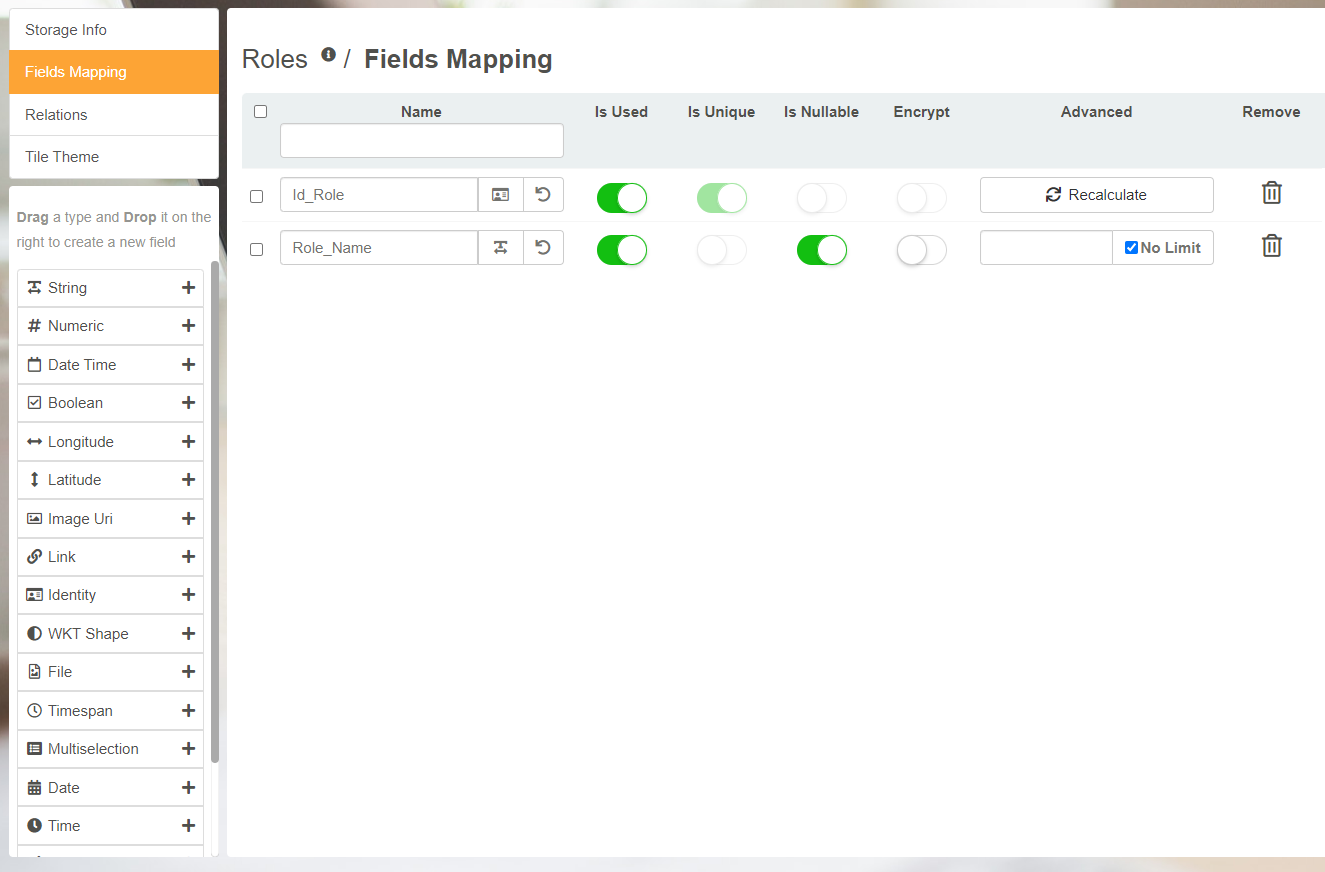Add a Multiselection field using plus icon
Screen dimensions: 1325x872
[188, 749]
